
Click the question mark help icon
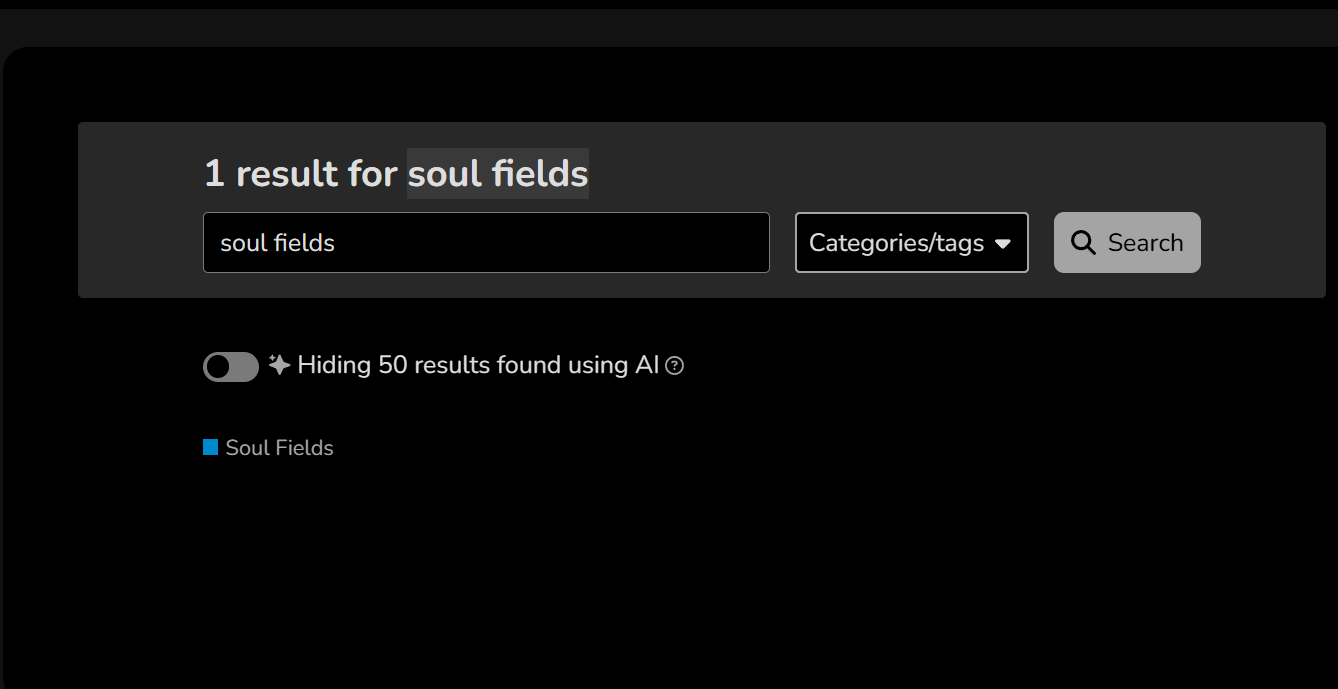675,366
